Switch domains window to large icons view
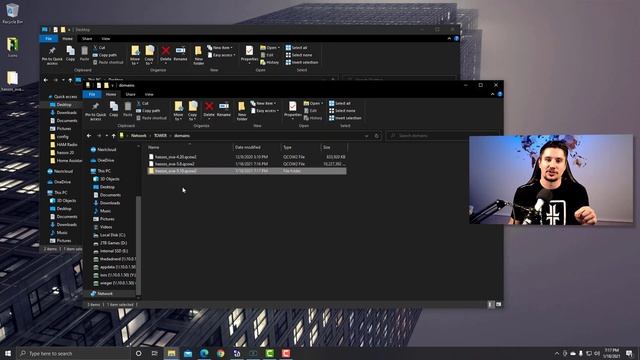Image resolution: width=640 pixels, height=360 pixels. tap(498, 304)
